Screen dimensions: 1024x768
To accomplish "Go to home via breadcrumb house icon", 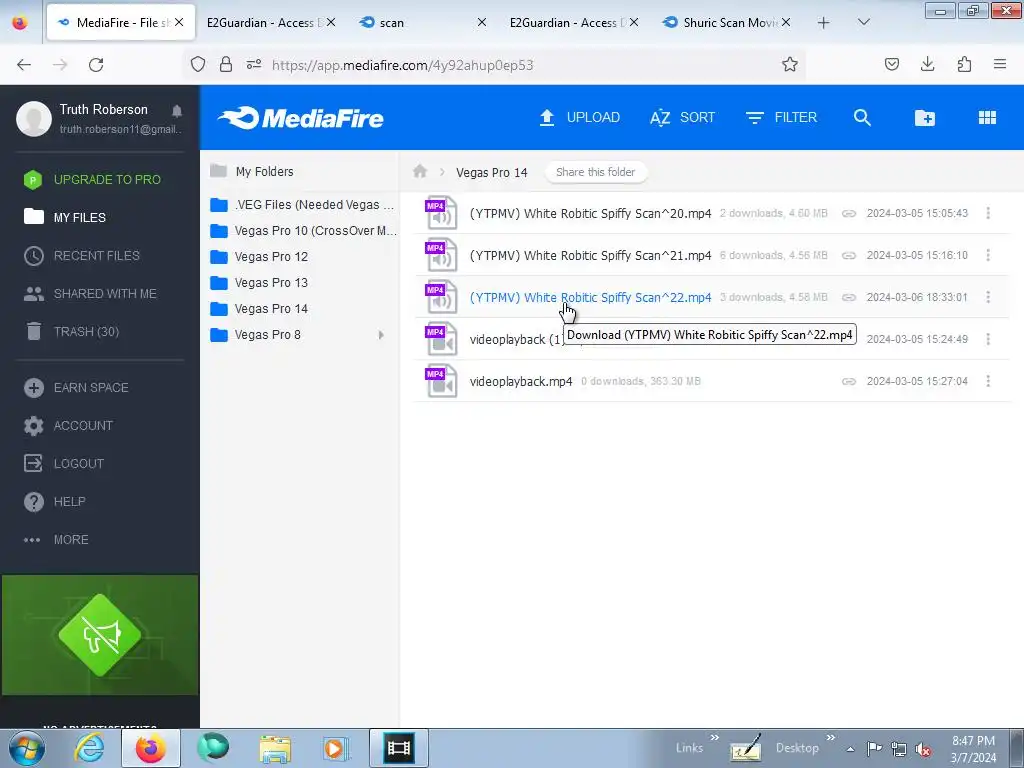I will coord(420,172).
